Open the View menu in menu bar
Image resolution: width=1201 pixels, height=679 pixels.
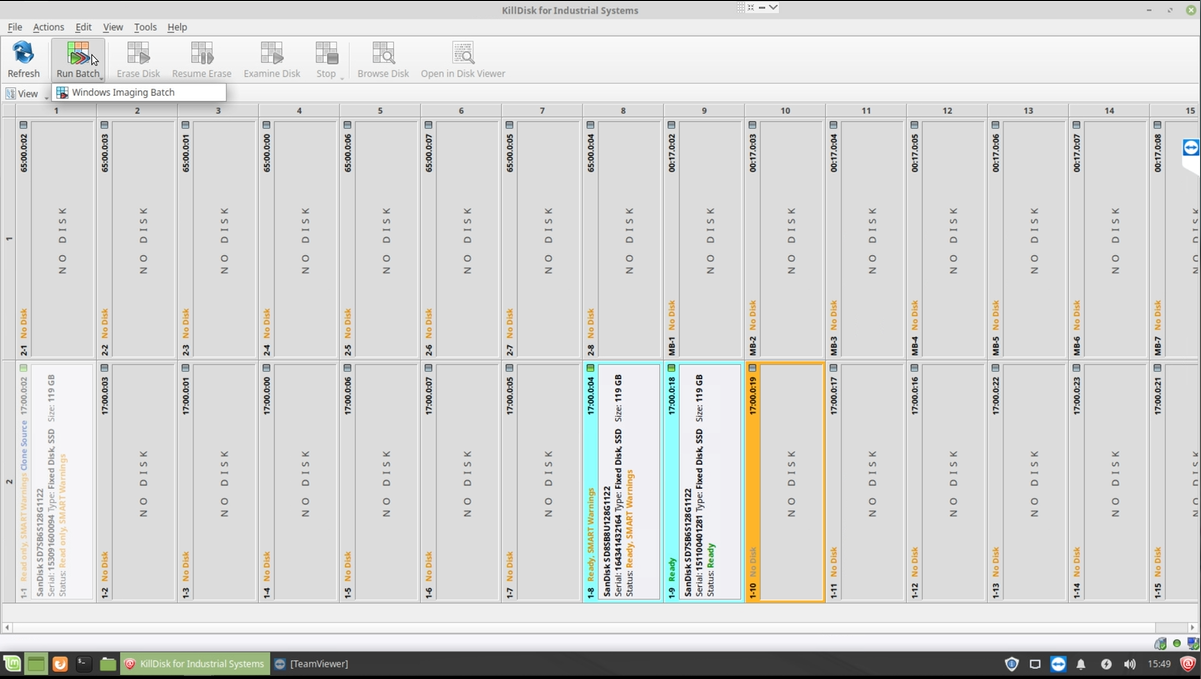[113, 27]
